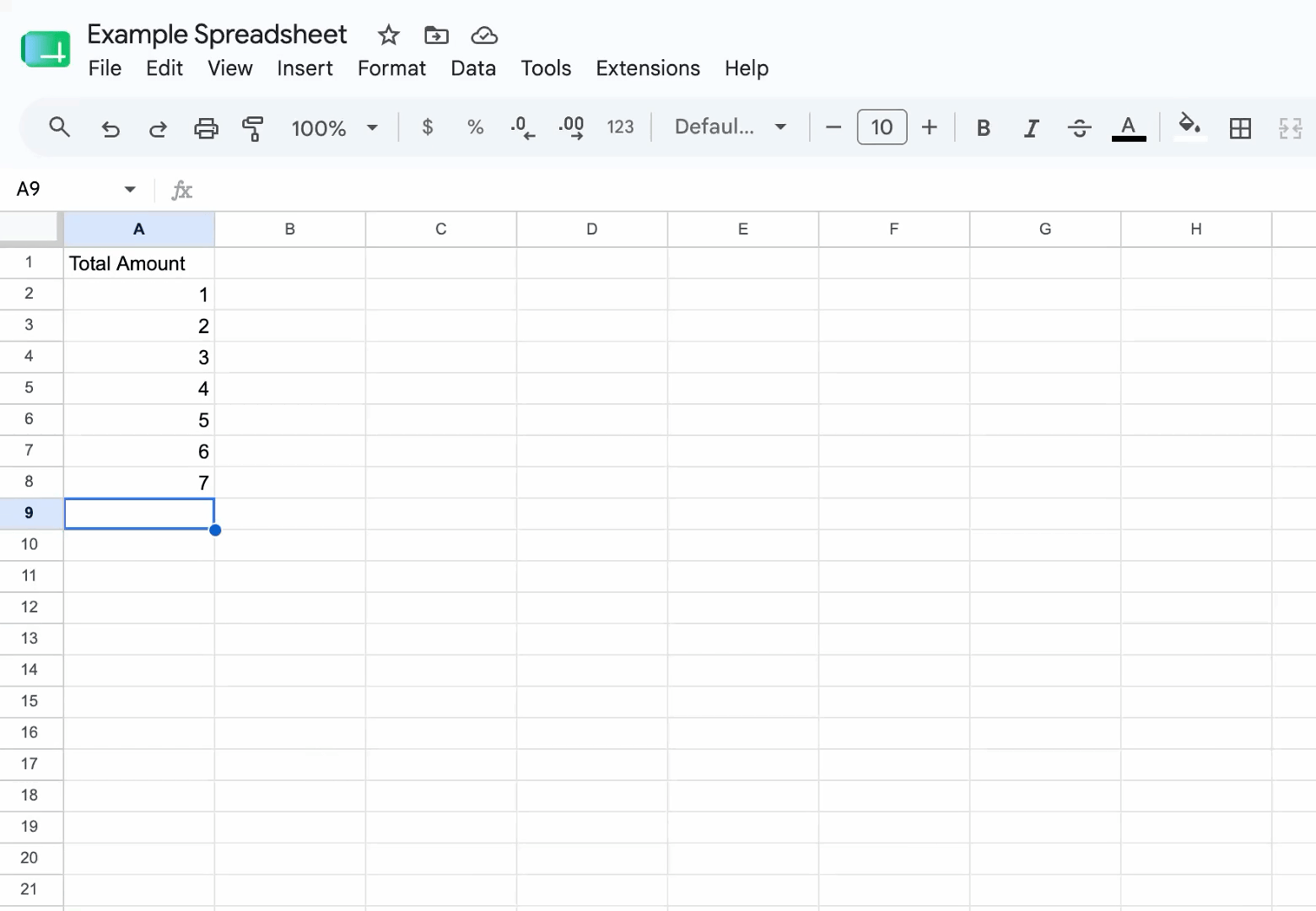The image size is (1316, 911).
Task: Format as currency with dollar icon
Action: pyautogui.click(x=428, y=127)
